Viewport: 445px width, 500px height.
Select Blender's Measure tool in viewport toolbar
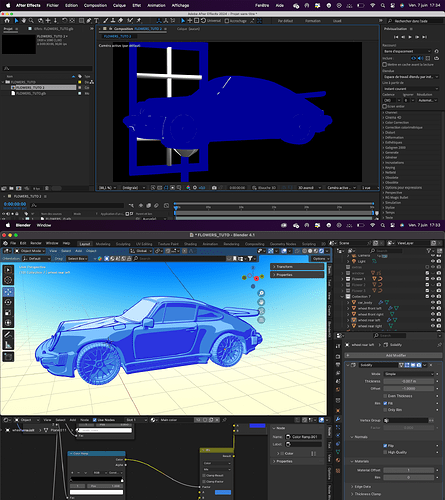(x=8, y=345)
